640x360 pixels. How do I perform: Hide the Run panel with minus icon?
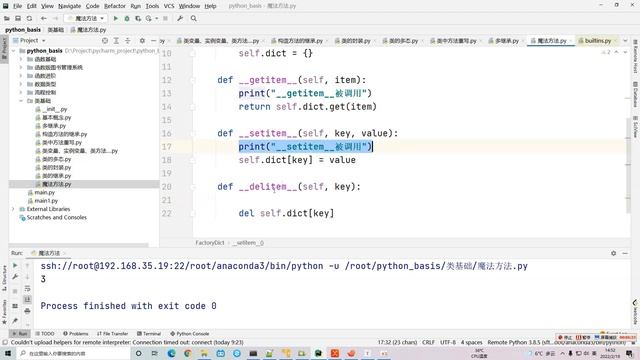point(625,253)
